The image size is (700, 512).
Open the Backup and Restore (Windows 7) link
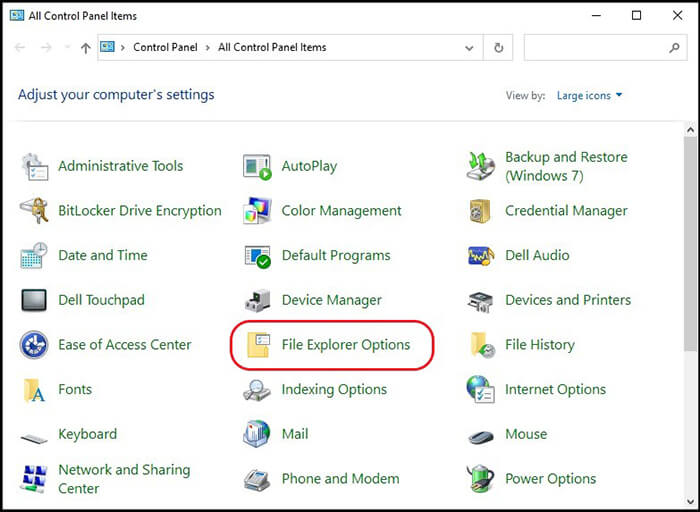click(566, 167)
